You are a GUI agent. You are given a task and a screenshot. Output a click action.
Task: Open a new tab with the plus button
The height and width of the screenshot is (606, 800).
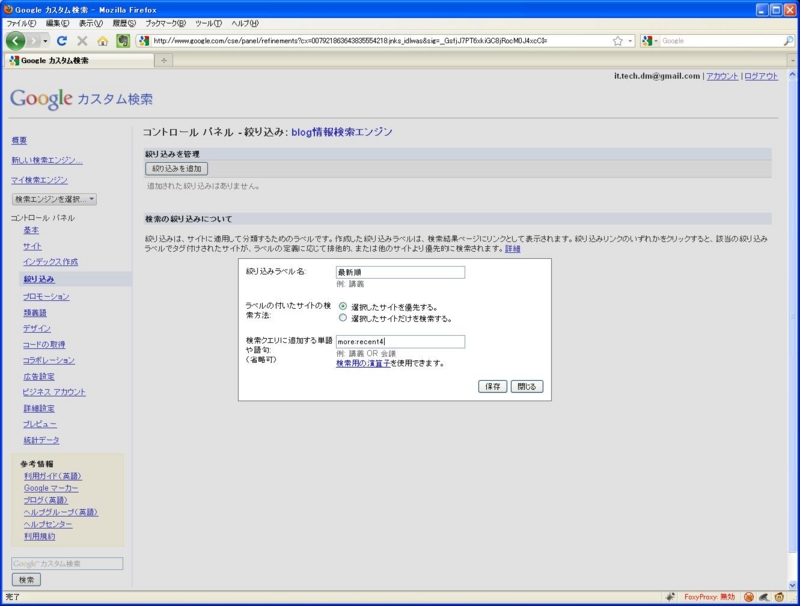coord(164,61)
